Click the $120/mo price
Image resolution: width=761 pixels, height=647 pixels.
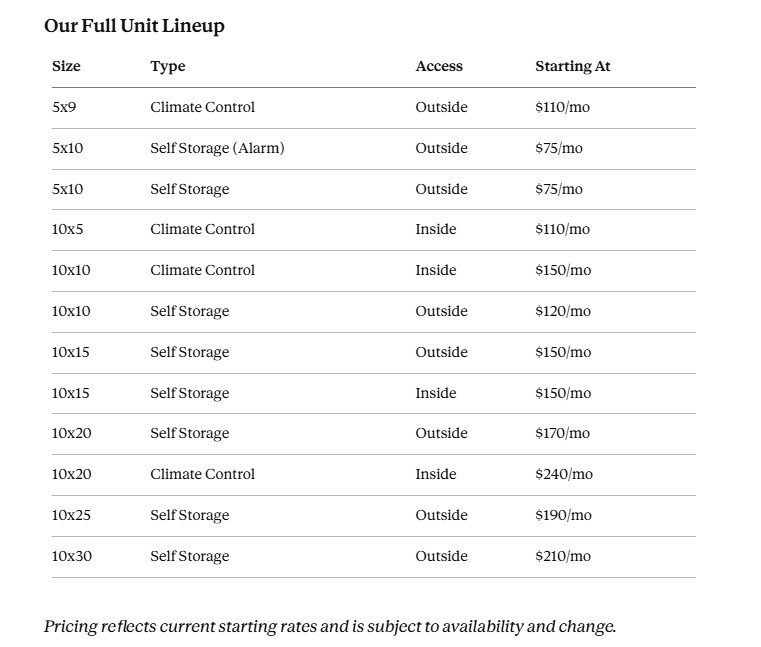[x=563, y=311]
